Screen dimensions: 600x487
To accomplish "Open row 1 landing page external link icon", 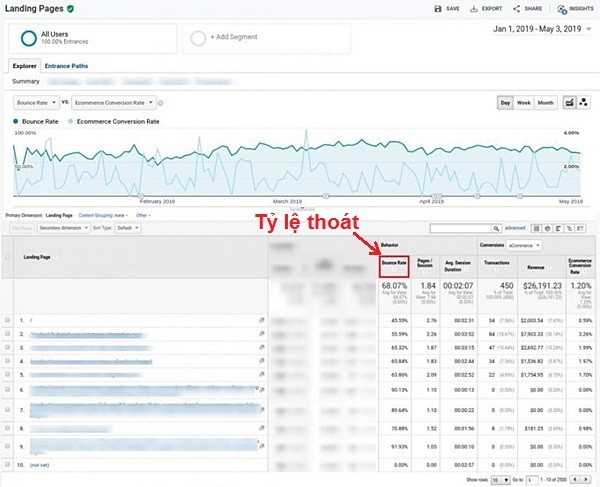I will (262, 320).
